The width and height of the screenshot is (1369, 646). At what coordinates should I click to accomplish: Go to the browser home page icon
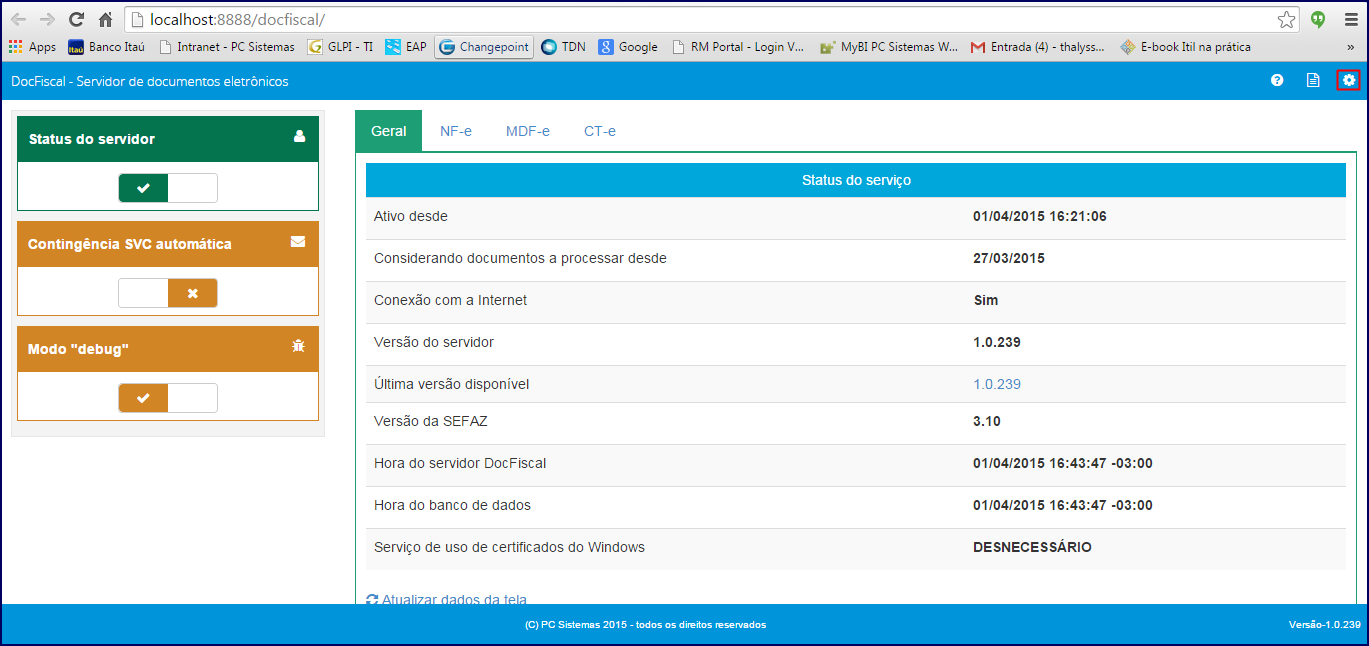tap(105, 19)
